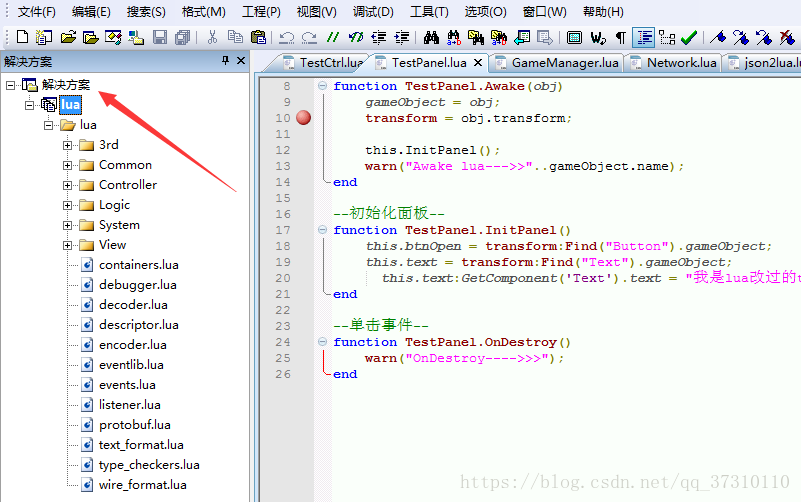
Task: Click line 13 warn statement in editor
Action: (524, 166)
